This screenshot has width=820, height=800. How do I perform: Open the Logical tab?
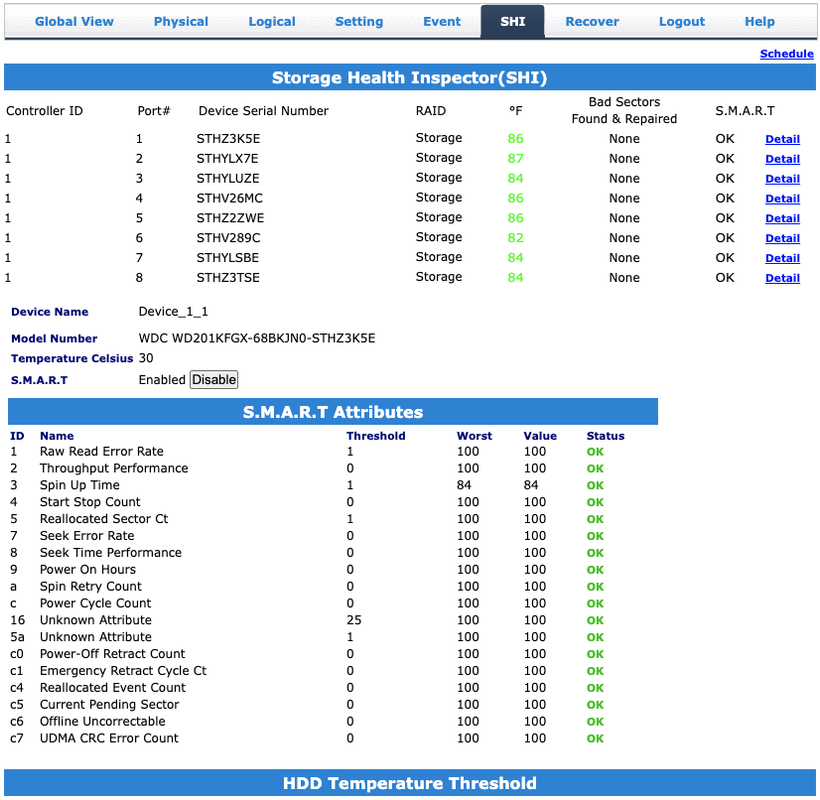(272, 21)
